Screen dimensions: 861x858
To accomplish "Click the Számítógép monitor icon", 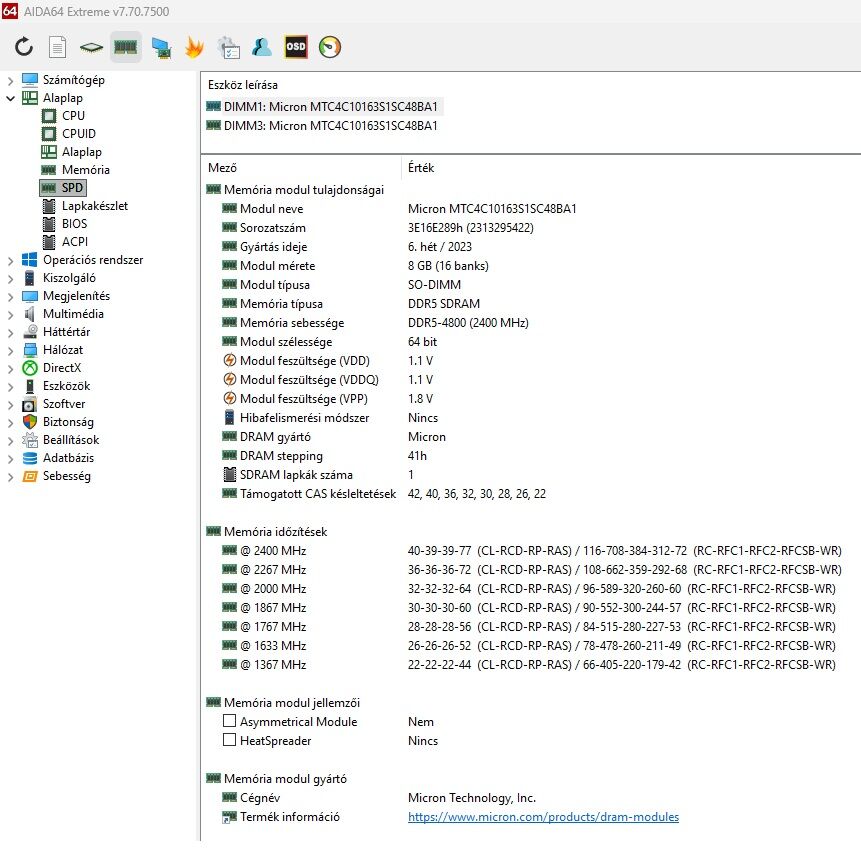I will point(30,80).
